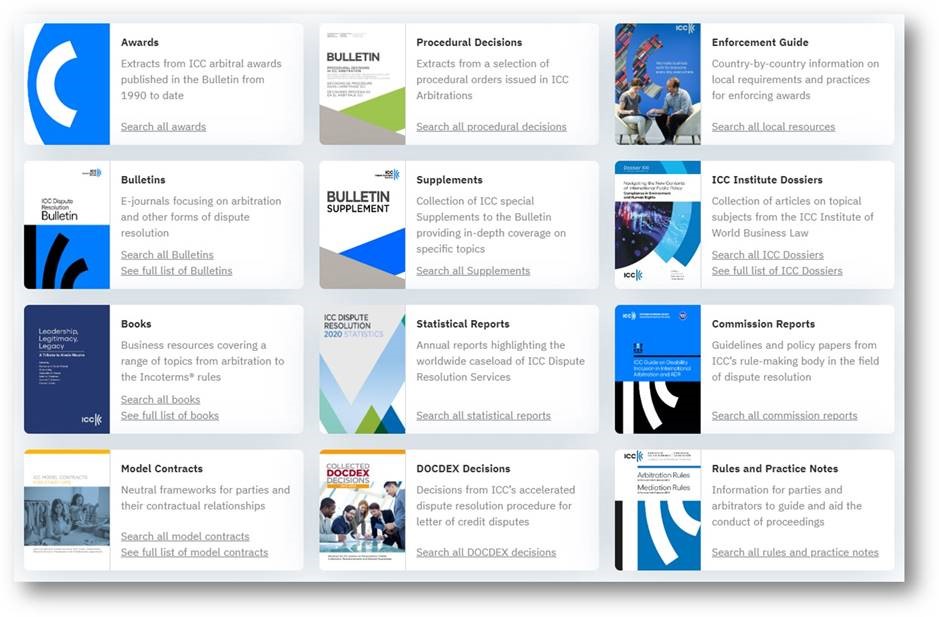The width and height of the screenshot is (939, 617).
Task: Open the ICC Institute Dossiers cover
Action: (x=658, y=225)
